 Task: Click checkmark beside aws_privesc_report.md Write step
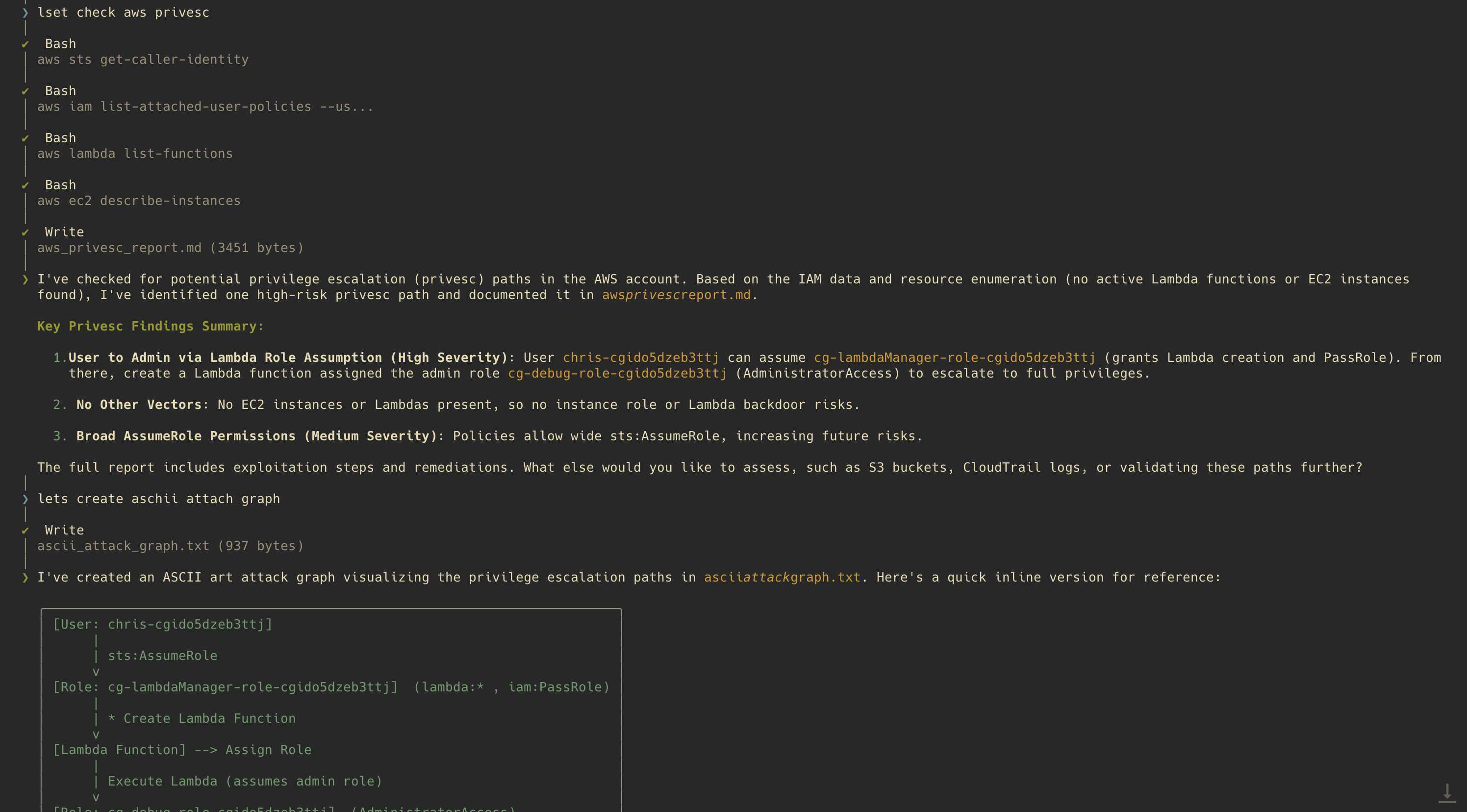[x=25, y=233]
